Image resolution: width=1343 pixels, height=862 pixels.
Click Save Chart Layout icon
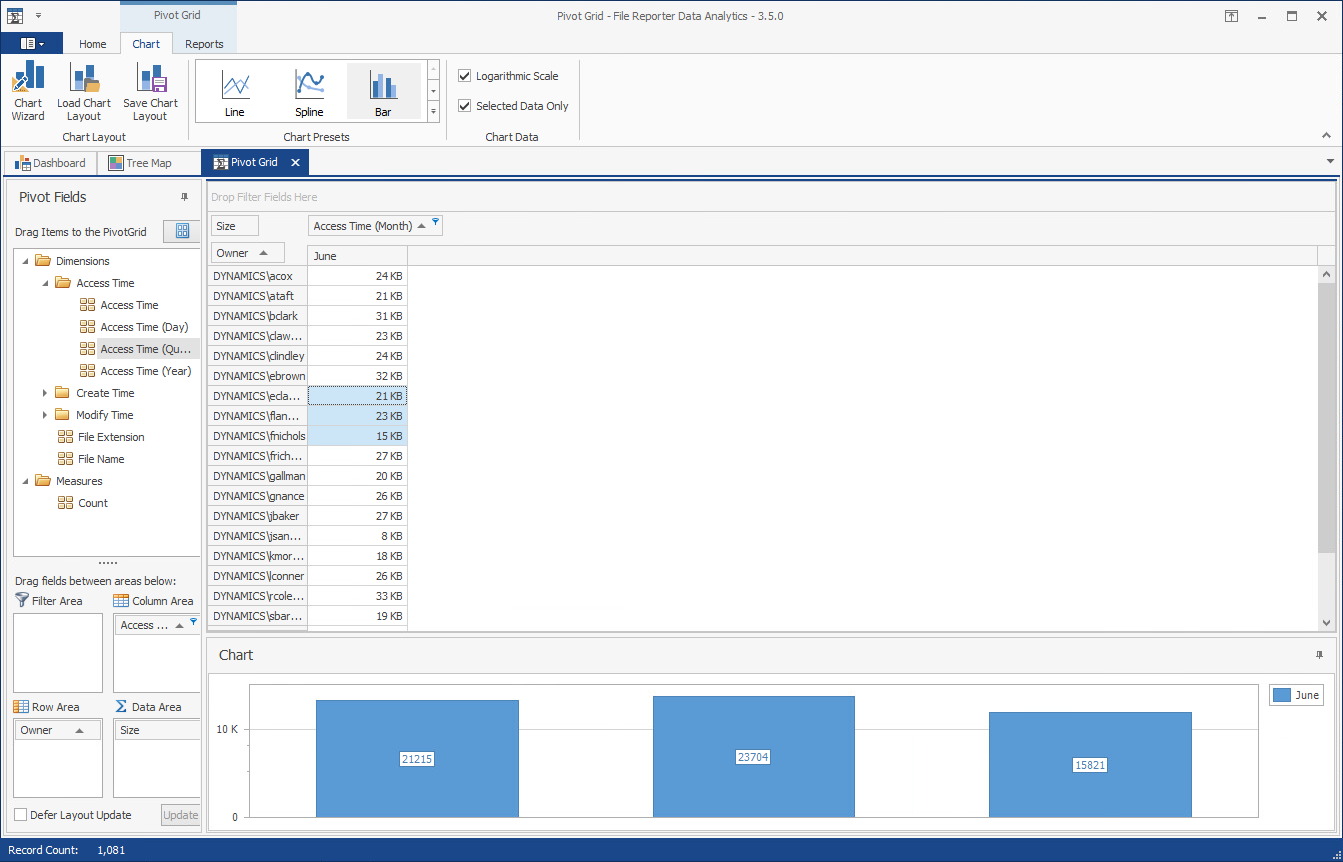pos(151,78)
